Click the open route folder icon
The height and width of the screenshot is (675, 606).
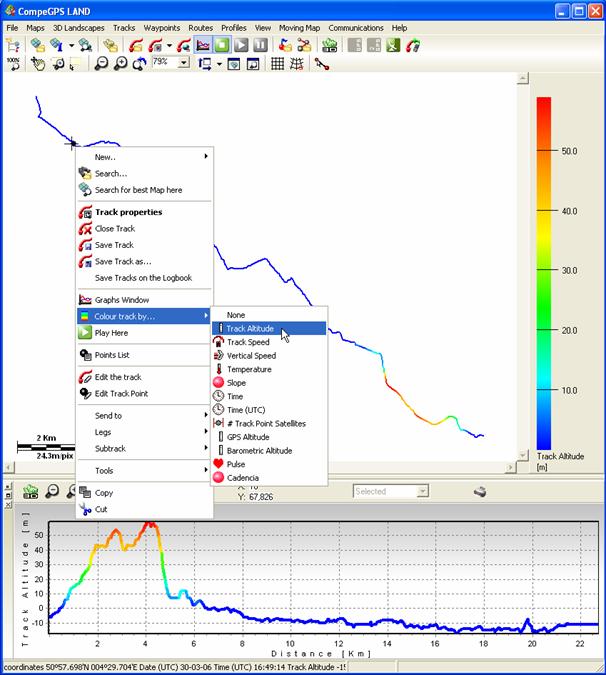click(304, 45)
